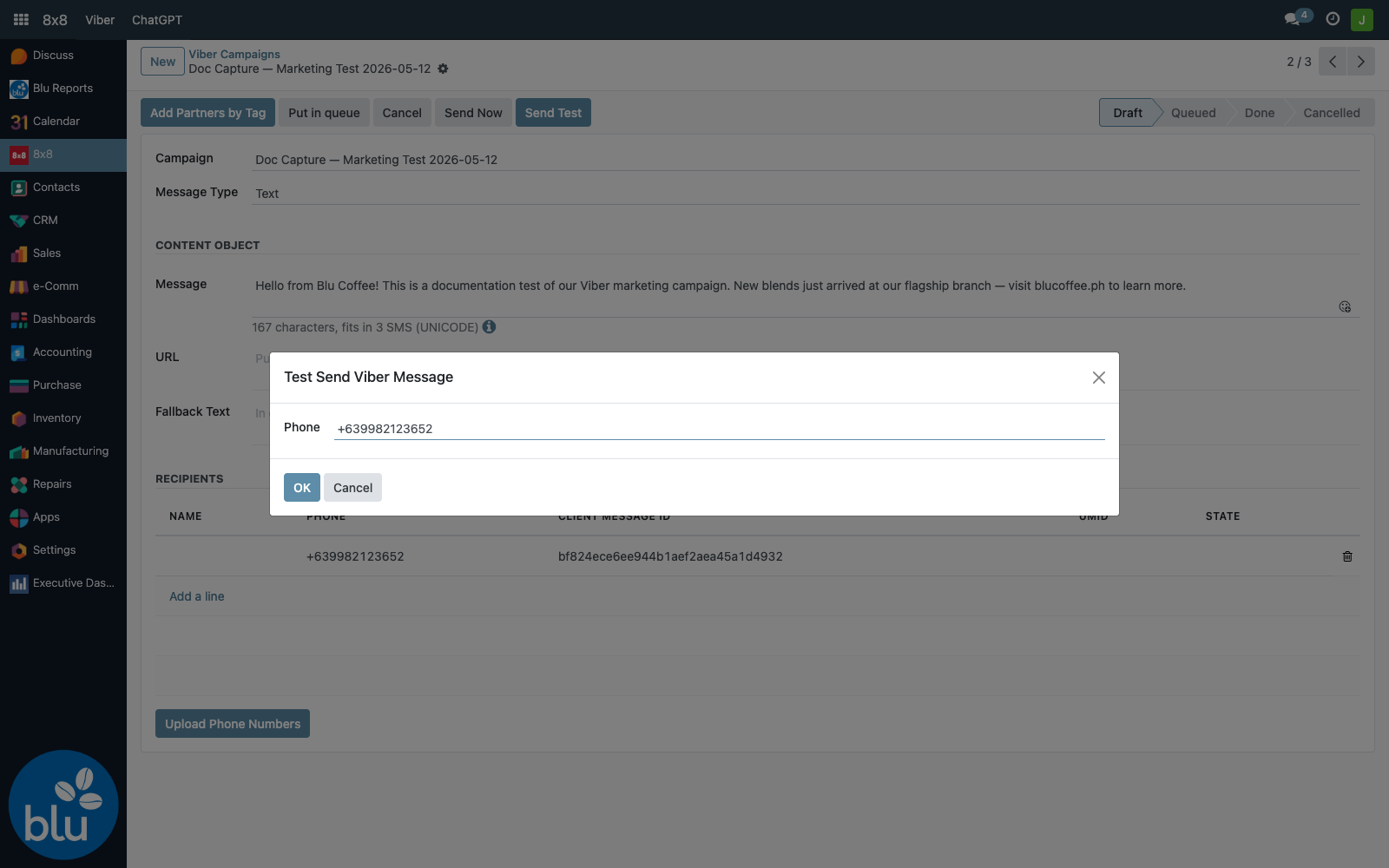Click Add Partners by Tag
The image size is (1389, 868).
coord(208,113)
